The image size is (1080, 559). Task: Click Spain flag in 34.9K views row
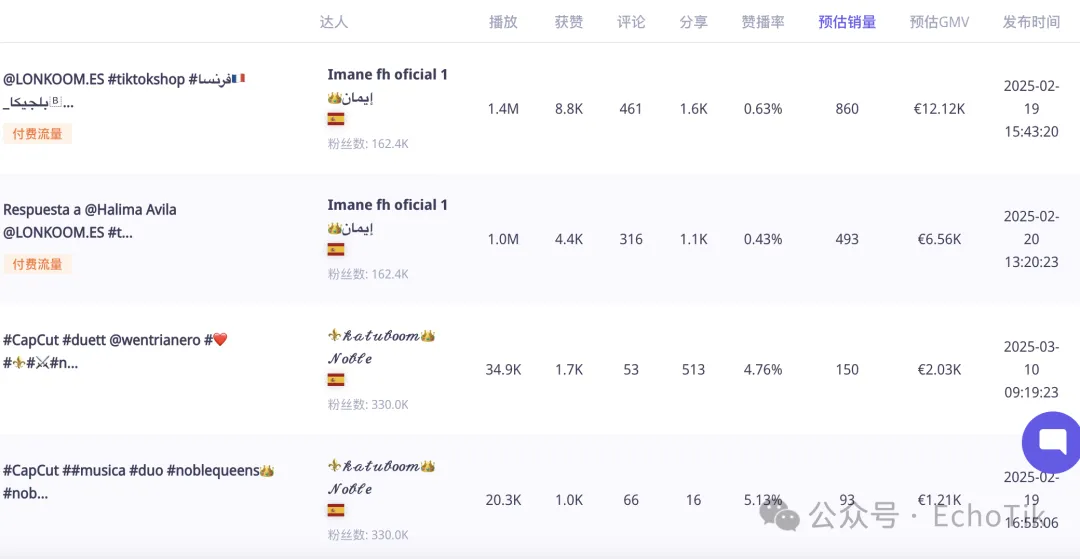[x=336, y=380]
